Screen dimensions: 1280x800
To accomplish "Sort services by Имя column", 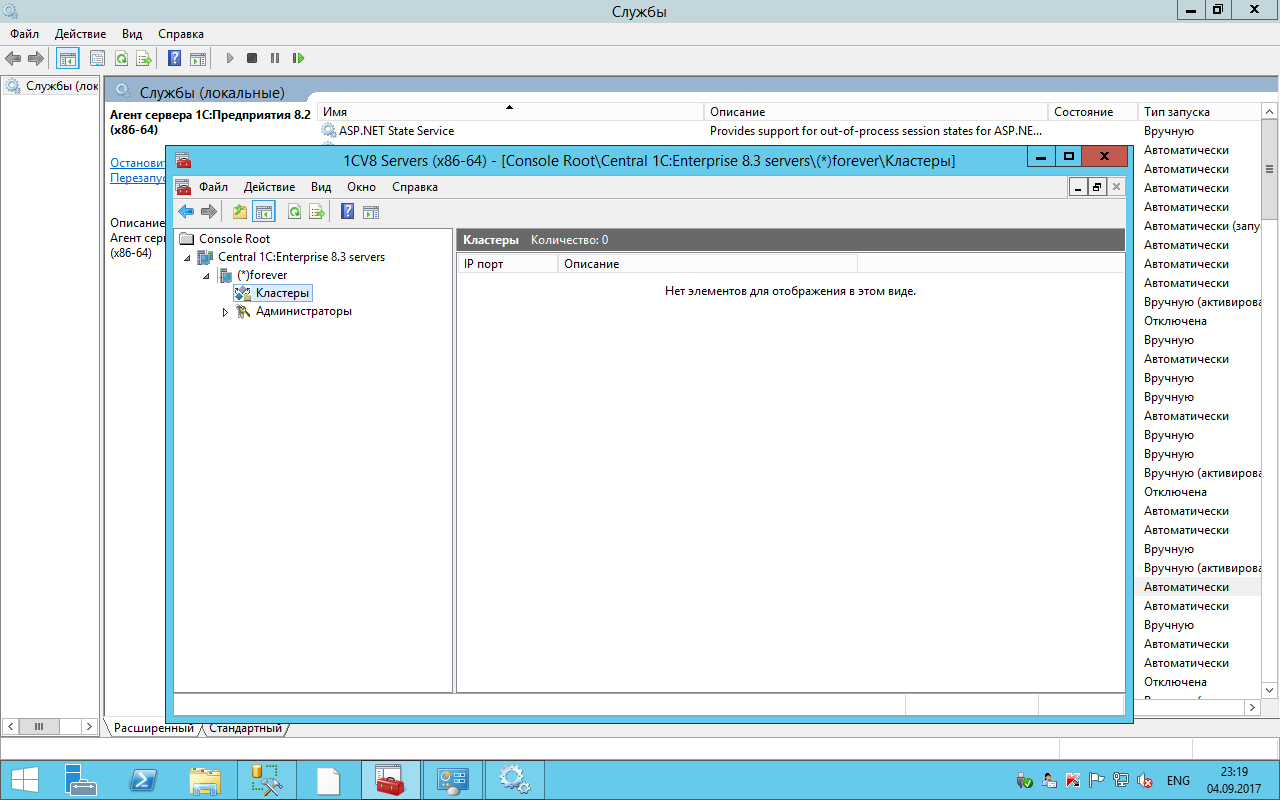I will point(511,112).
